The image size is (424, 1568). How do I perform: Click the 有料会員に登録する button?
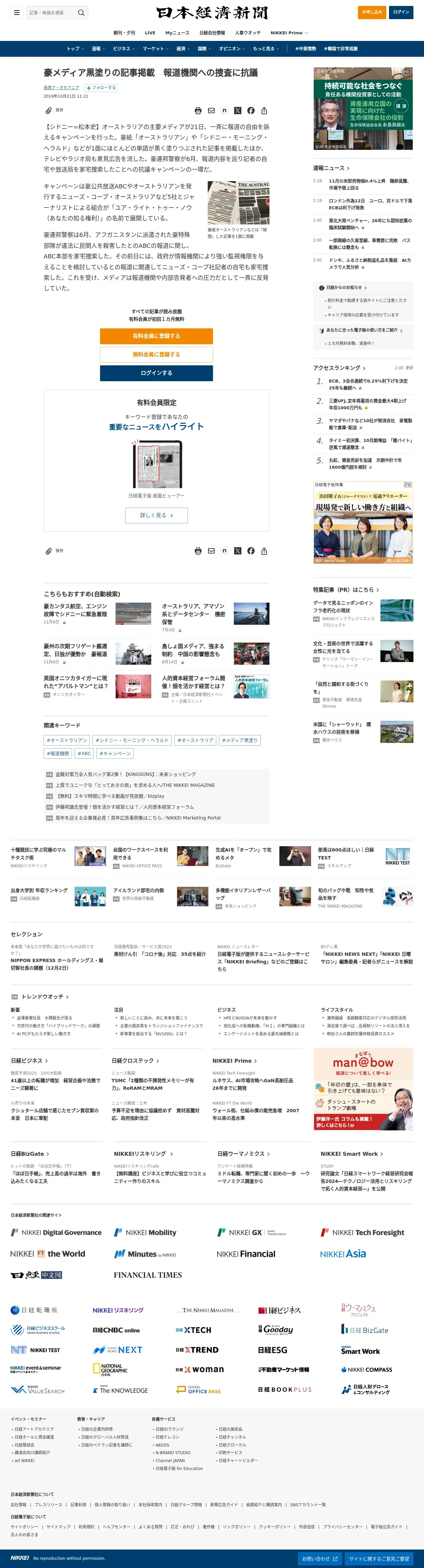[157, 336]
